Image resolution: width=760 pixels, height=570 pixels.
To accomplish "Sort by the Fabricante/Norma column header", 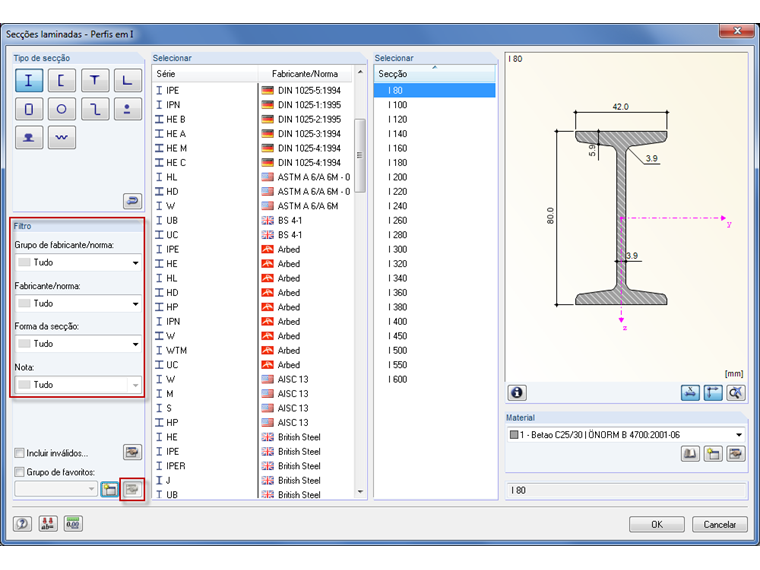I will 305,74.
